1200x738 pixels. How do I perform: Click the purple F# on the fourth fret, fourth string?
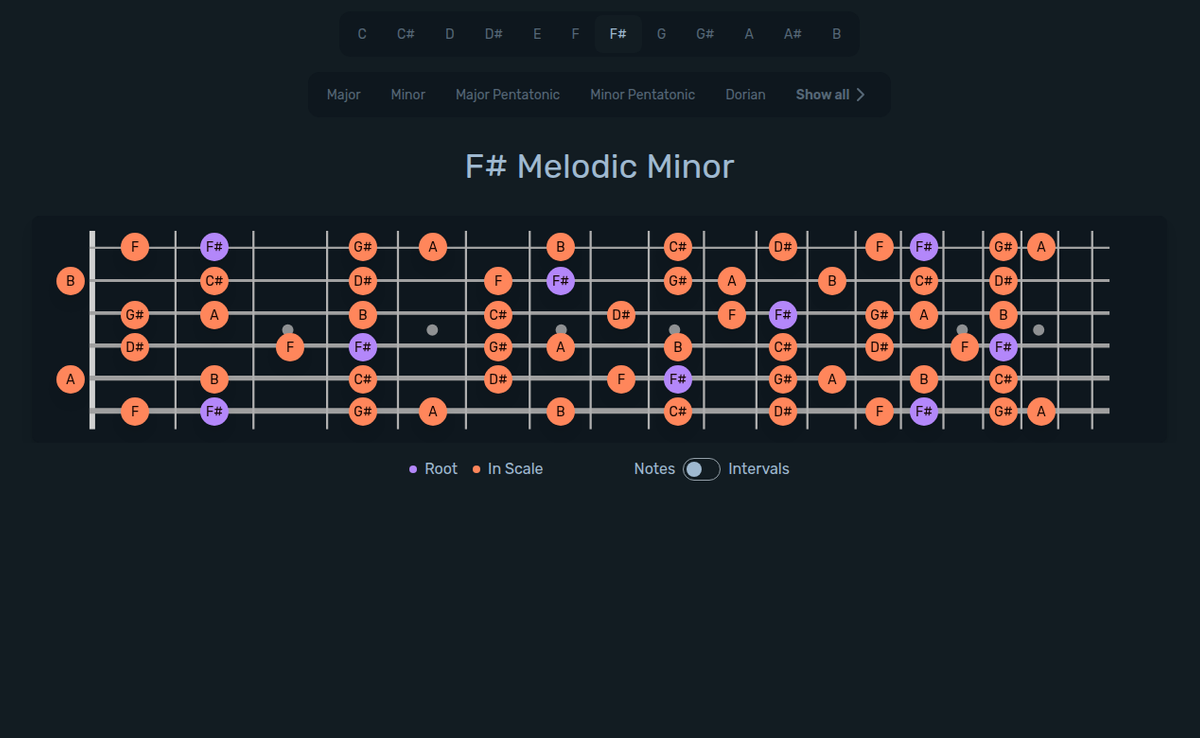tap(362, 347)
